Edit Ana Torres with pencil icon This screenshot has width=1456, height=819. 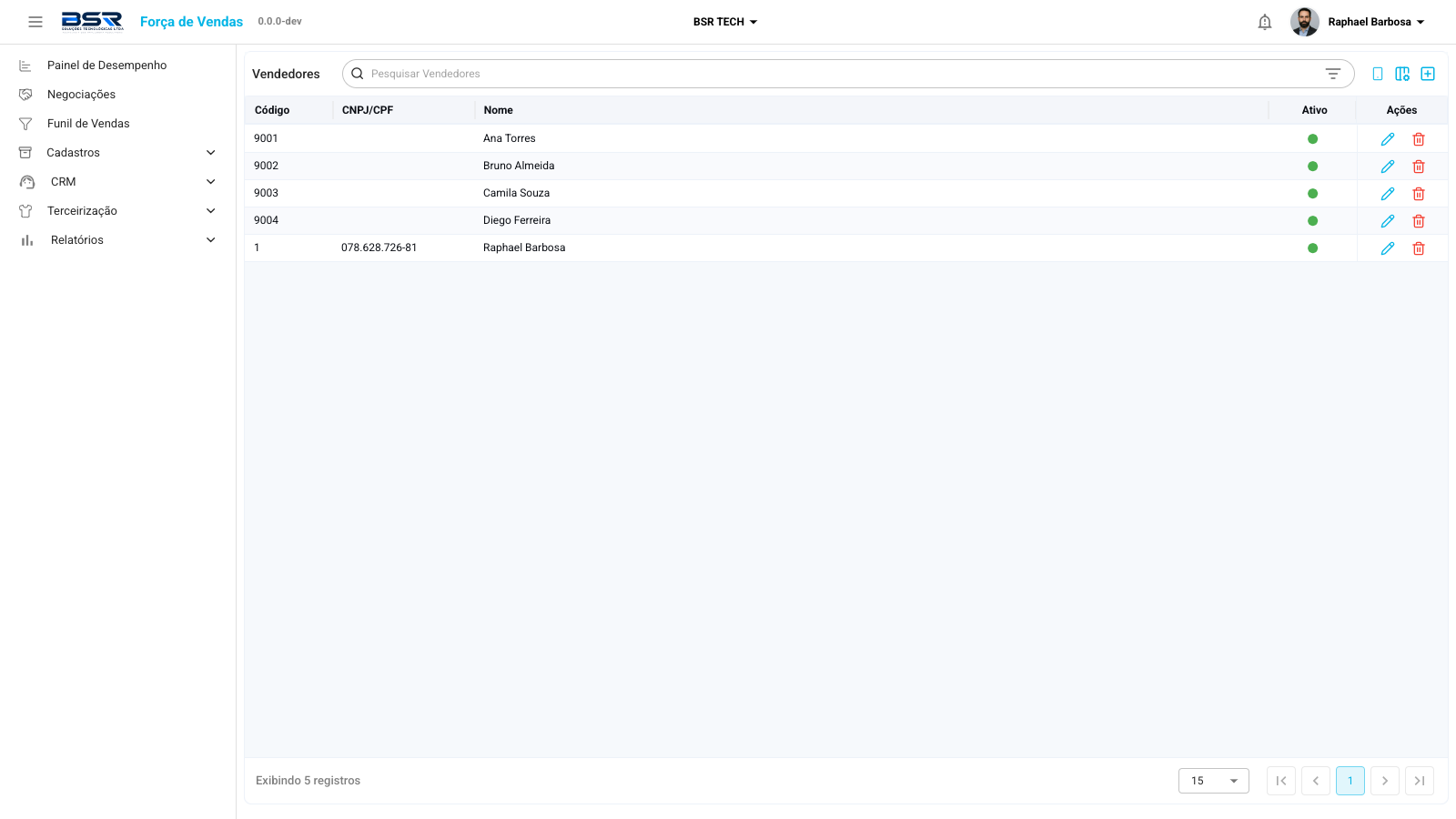click(1388, 139)
